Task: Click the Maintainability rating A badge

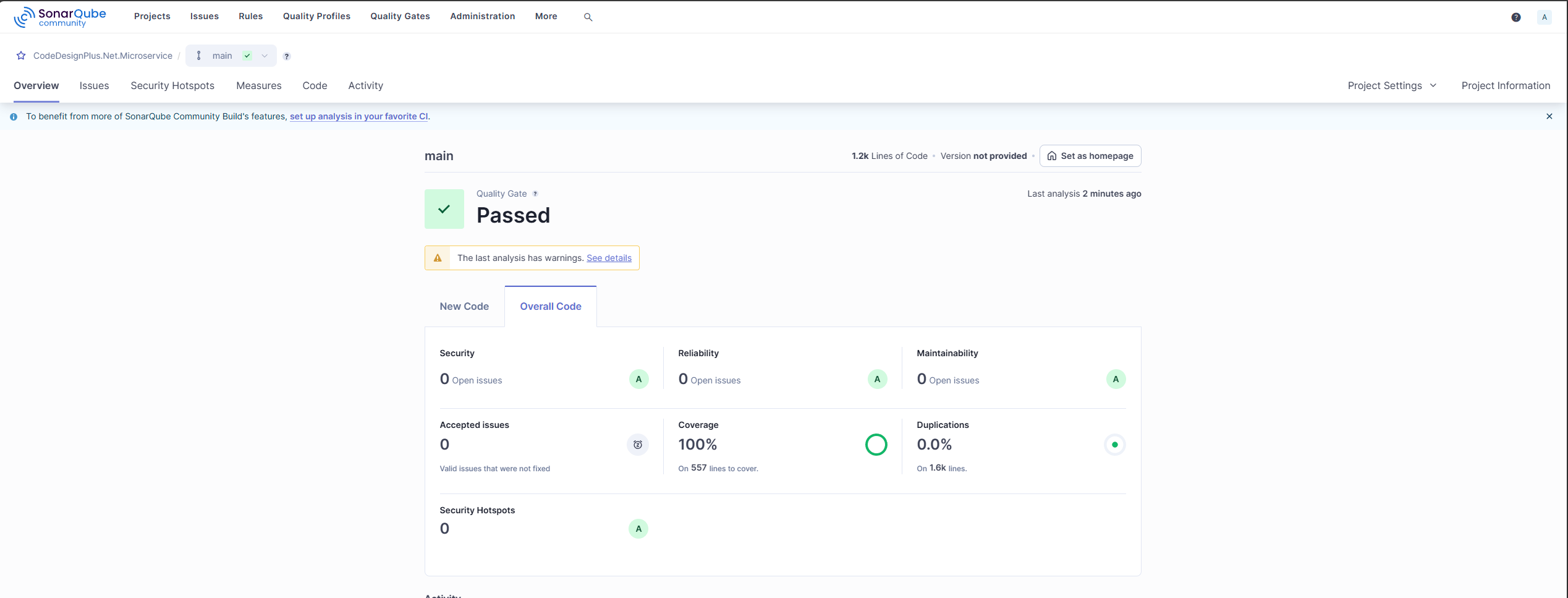Action: pyautogui.click(x=1116, y=379)
